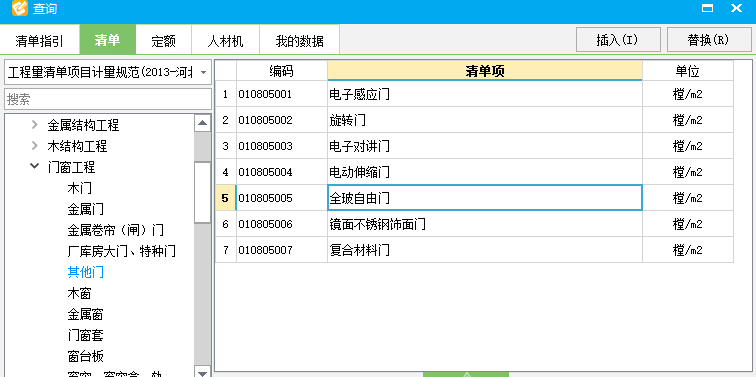756x377 pixels.
Task: Click the 插入(I) button
Action: 618,40
